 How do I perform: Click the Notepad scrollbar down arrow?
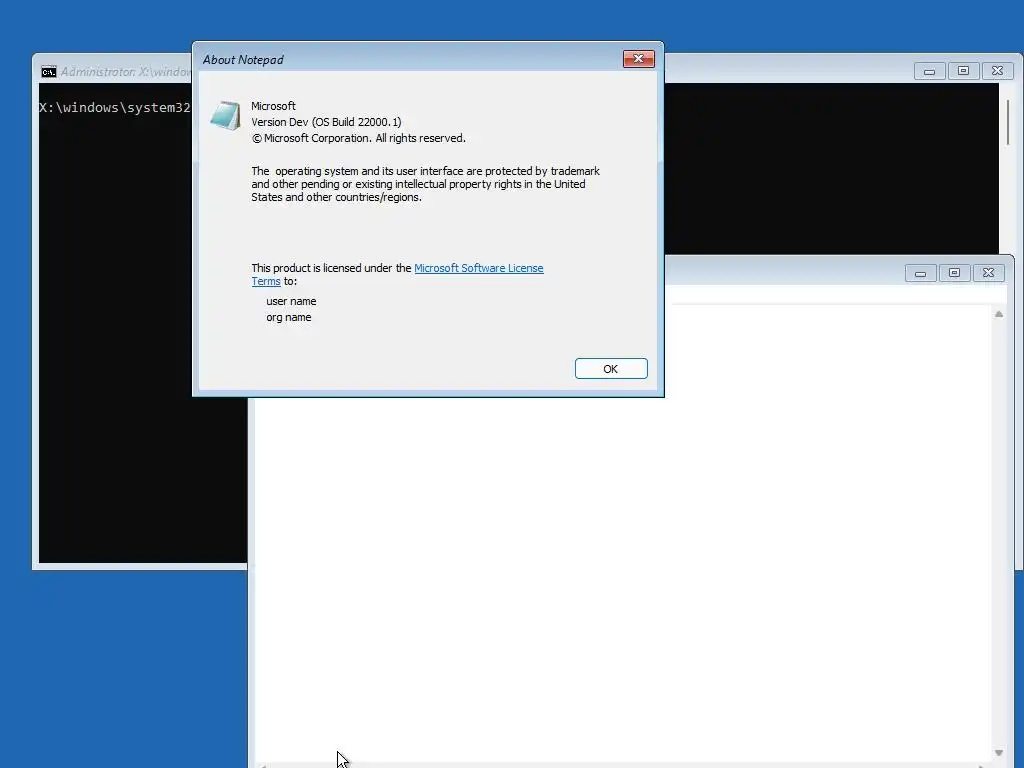coord(999,753)
